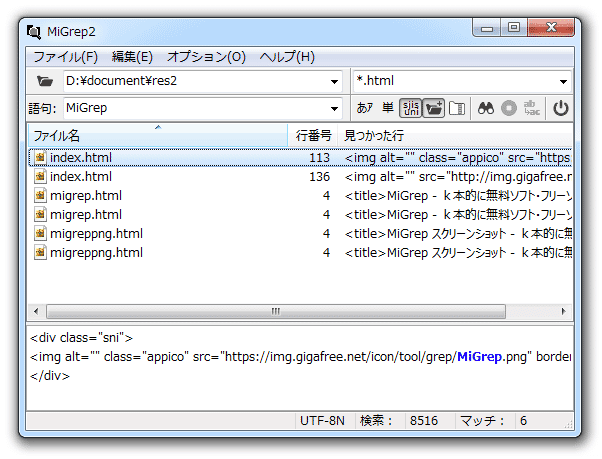Image resolution: width=602 pixels, height=459 pixels.
Task: Start the search with the binoculars icon
Action: (x=486, y=108)
